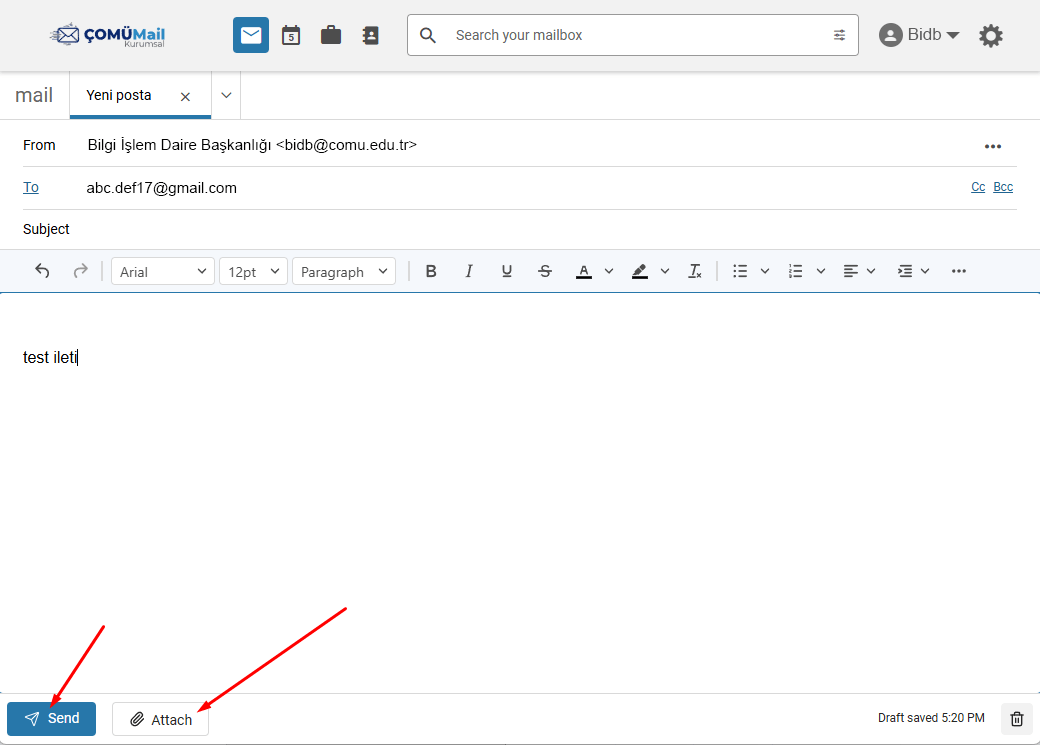The width and height of the screenshot is (1040, 745).
Task: Click the From sender address
Action: [x=252, y=145]
